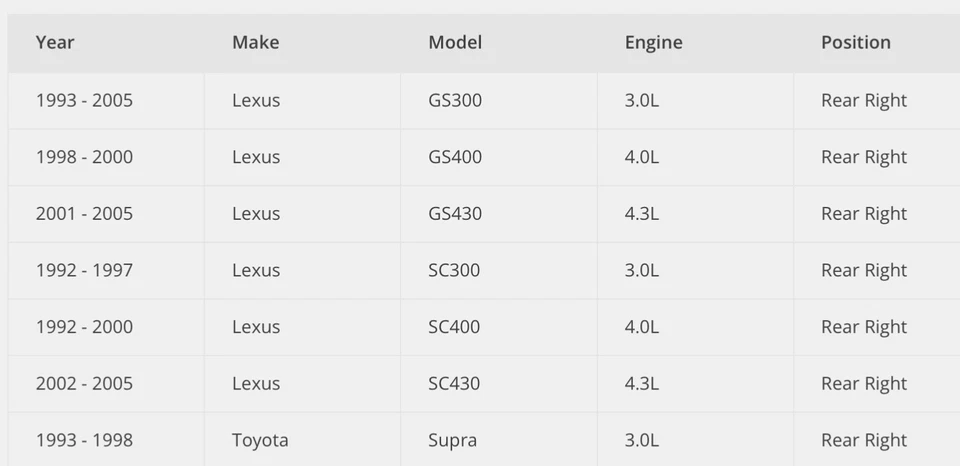Select the SC430 model cell
Viewport: 960px width, 466px height.
tap(454, 383)
